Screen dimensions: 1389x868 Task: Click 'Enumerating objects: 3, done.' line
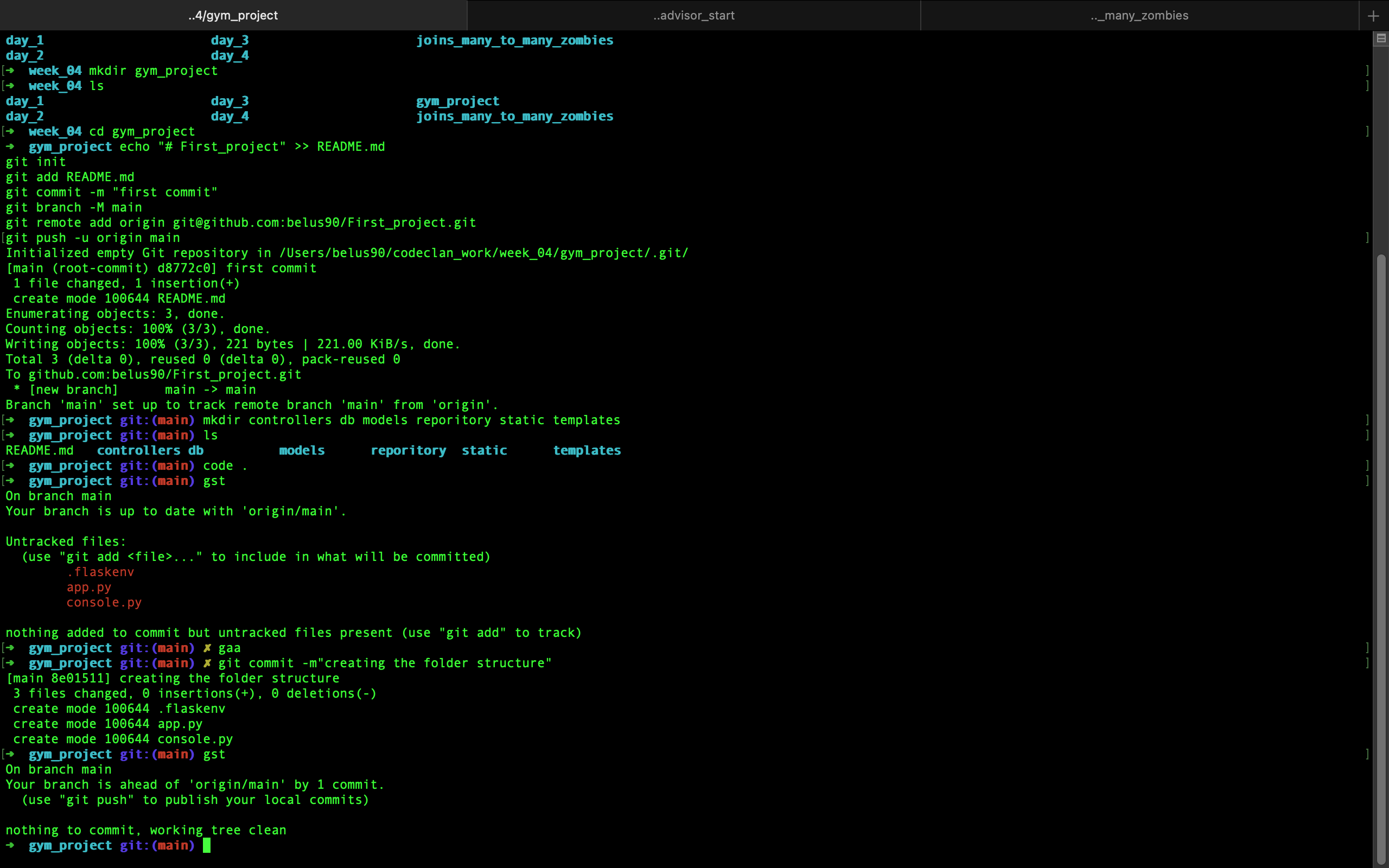point(116,314)
